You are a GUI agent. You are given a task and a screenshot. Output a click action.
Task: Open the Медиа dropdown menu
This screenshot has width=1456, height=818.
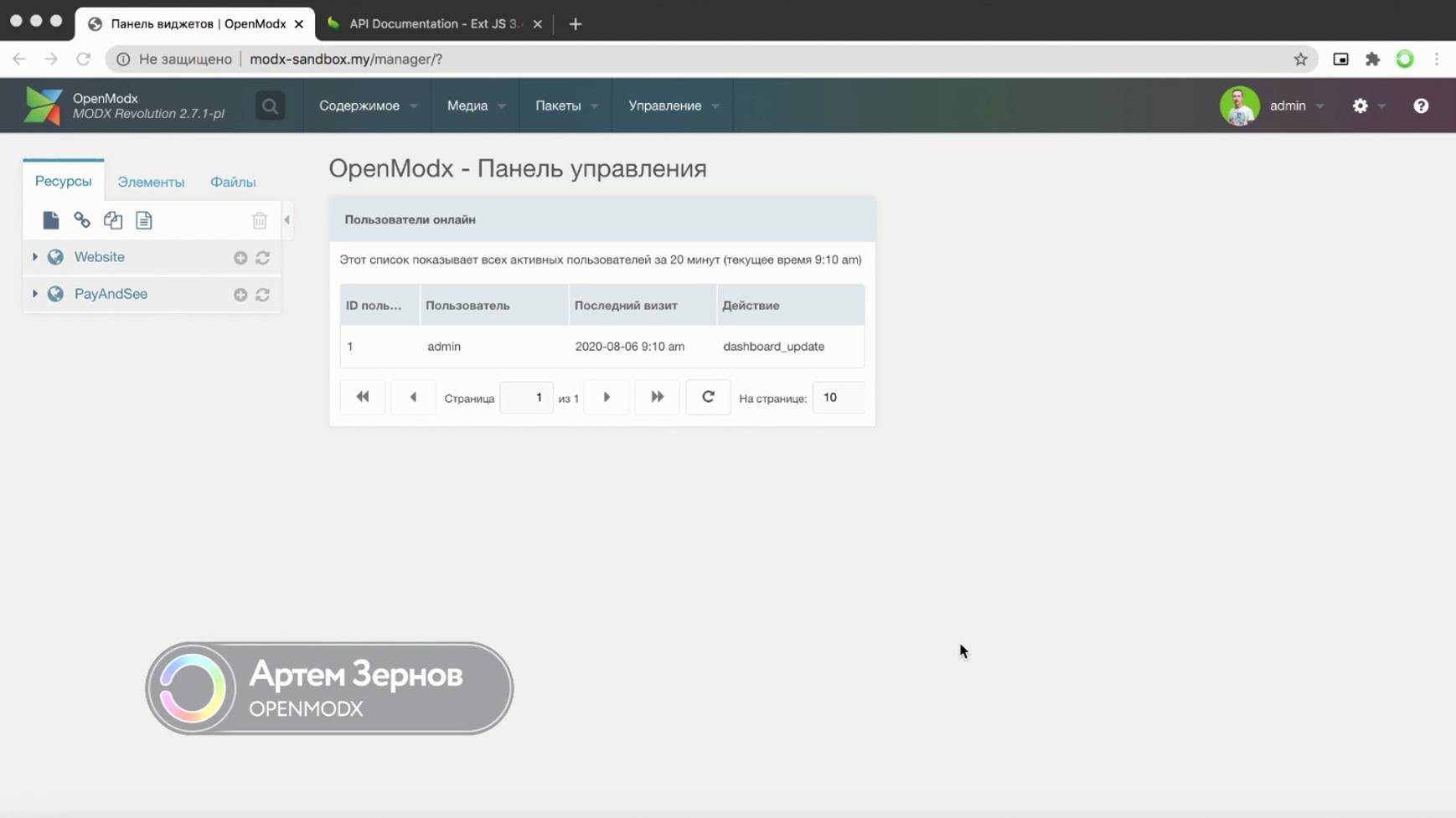[476, 105]
